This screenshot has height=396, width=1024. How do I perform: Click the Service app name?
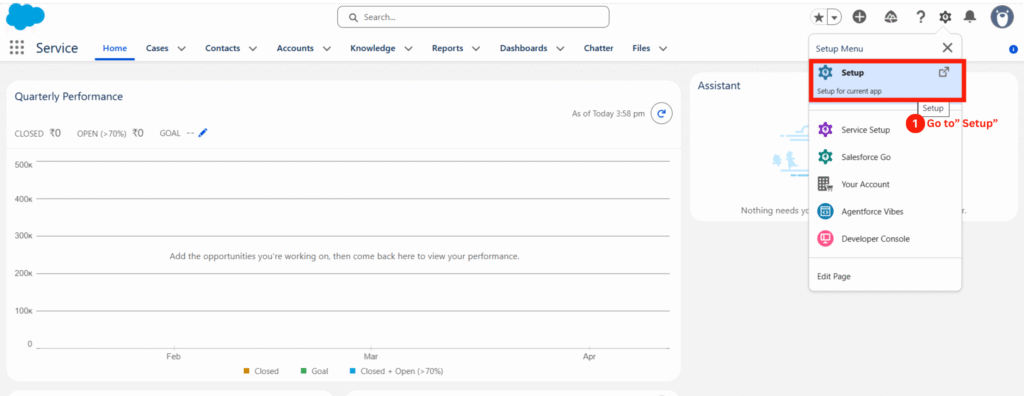(57, 48)
